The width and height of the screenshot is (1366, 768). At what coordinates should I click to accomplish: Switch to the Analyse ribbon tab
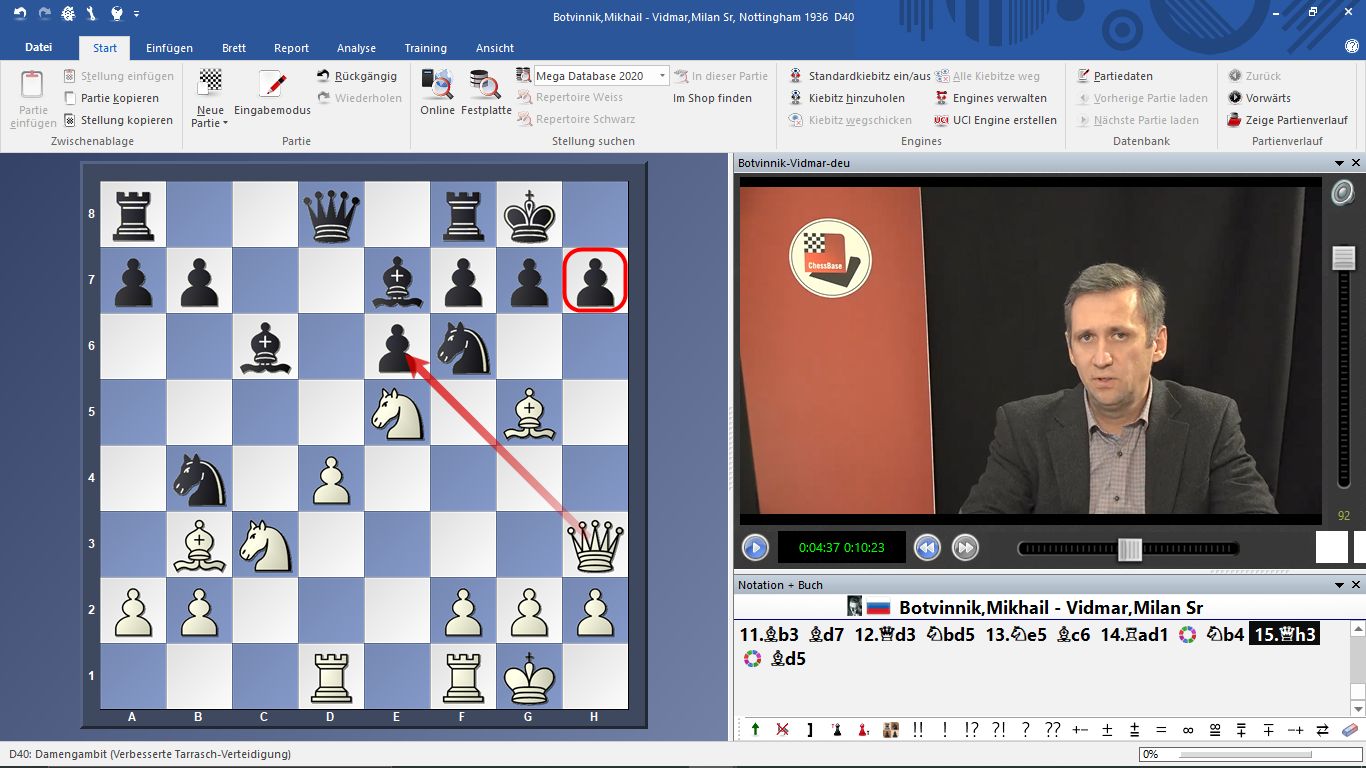[356, 48]
